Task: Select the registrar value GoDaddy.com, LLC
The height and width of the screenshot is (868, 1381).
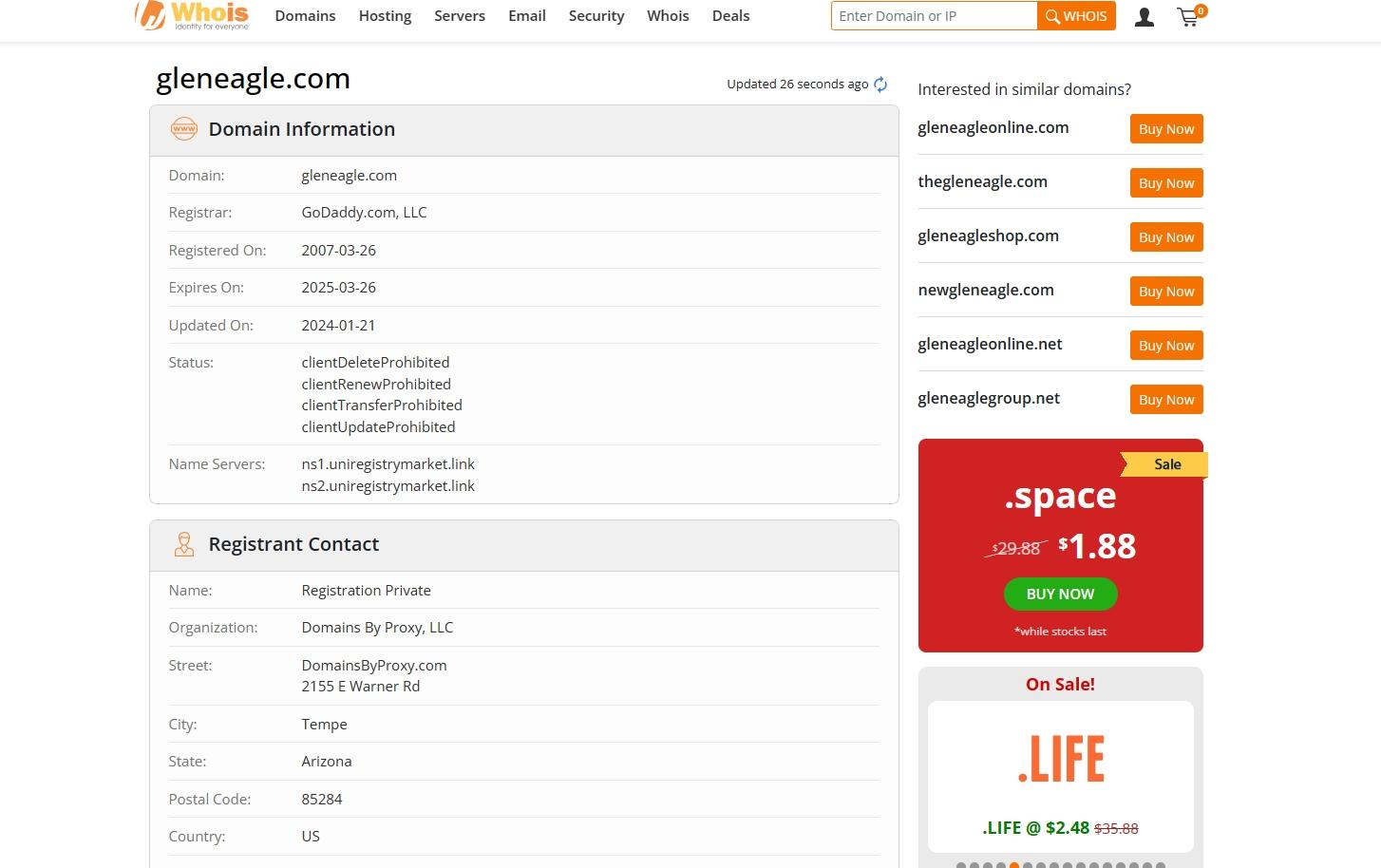Action: coord(364,213)
